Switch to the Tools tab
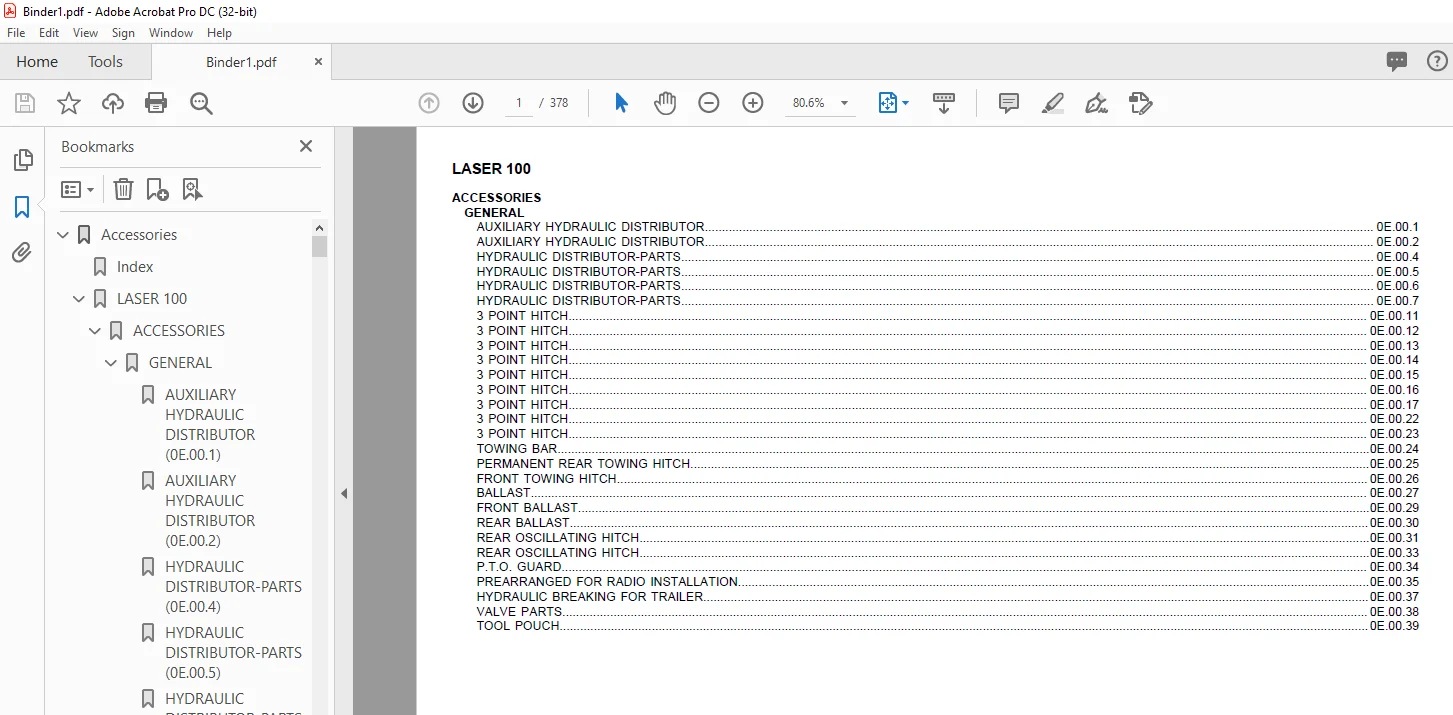1453x715 pixels. [x=105, y=62]
